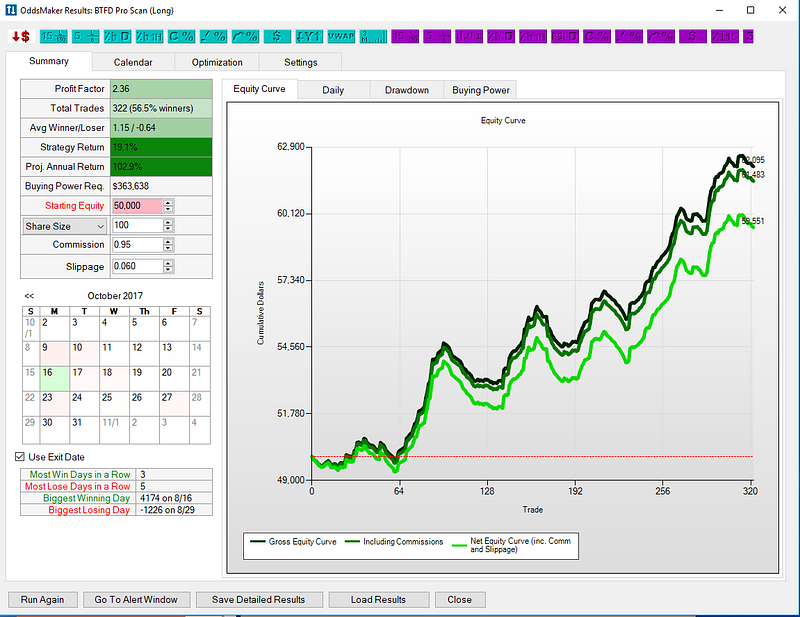Click the Buying Power Req. $363,638 value

pyautogui.click(x=161, y=186)
